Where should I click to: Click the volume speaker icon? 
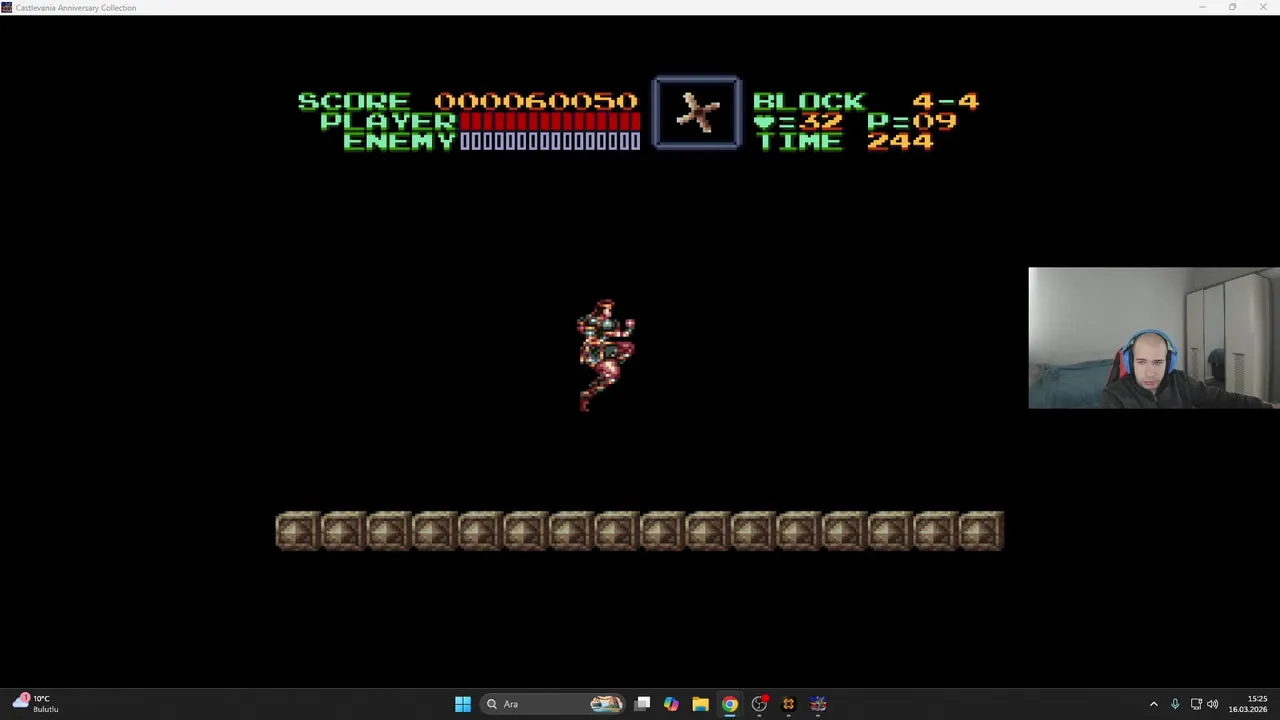[1213, 704]
